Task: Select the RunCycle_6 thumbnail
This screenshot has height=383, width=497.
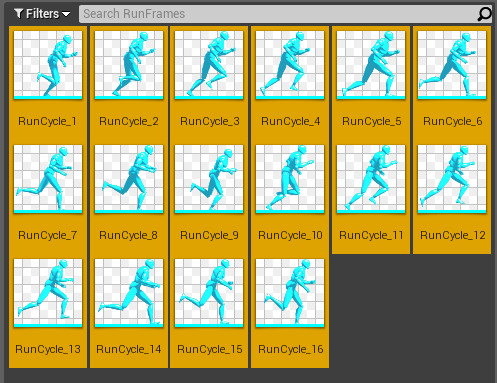Action: click(452, 65)
